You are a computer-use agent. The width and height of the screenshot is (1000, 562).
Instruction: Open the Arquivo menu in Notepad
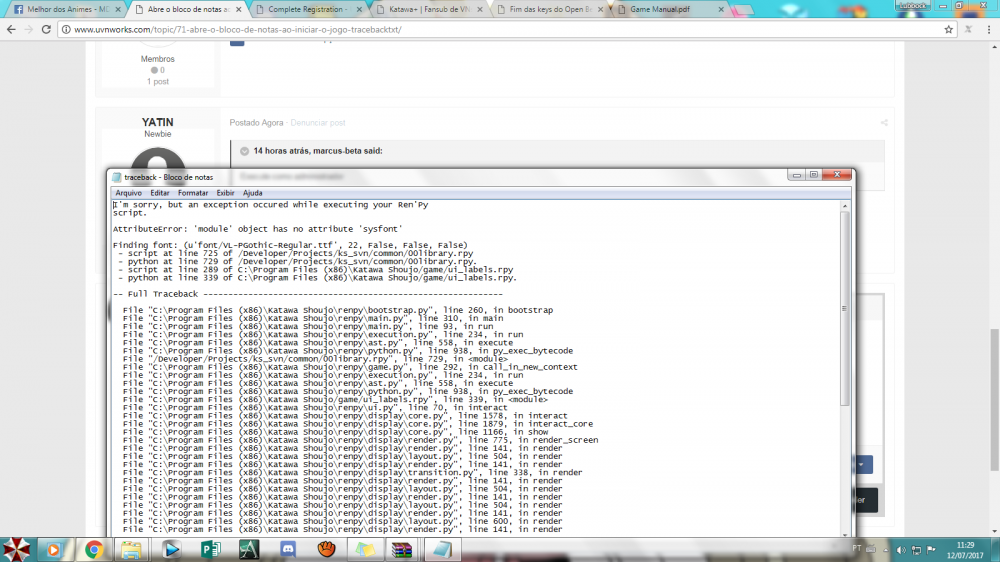(128, 193)
